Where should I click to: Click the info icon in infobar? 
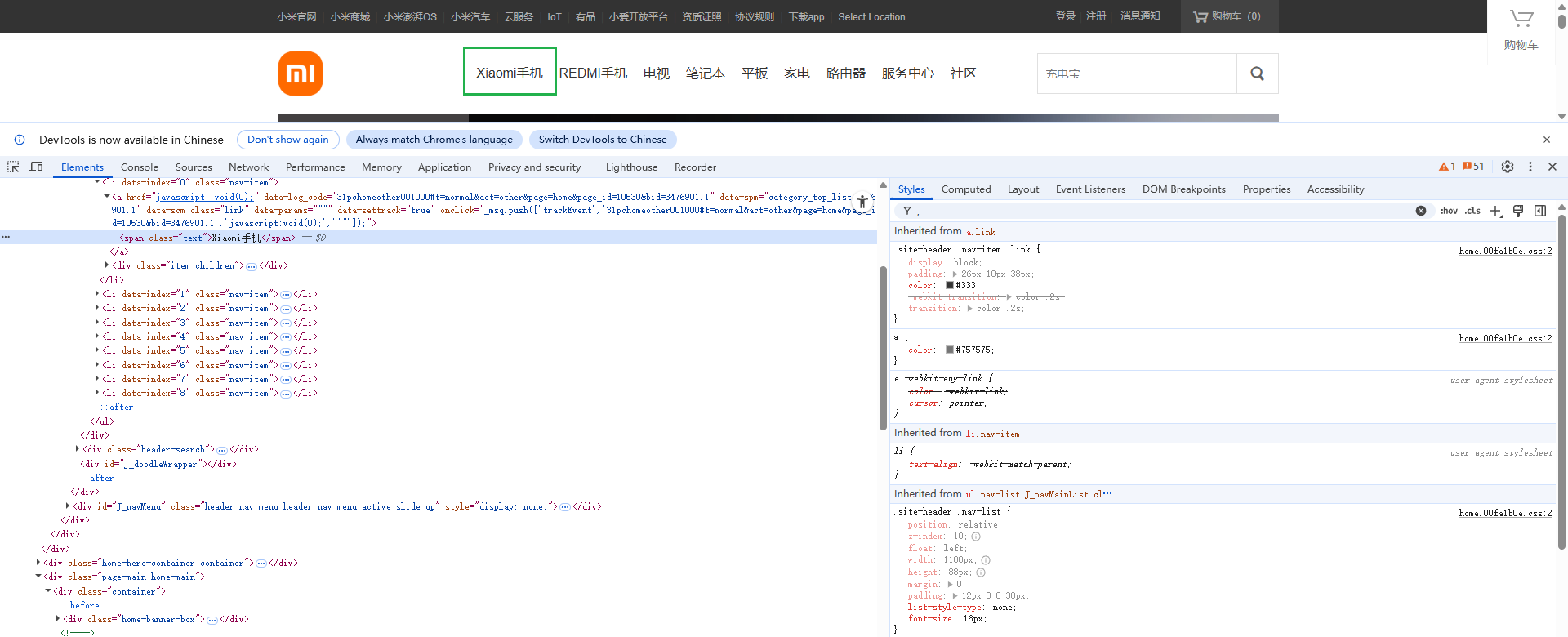click(x=20, y=140)
